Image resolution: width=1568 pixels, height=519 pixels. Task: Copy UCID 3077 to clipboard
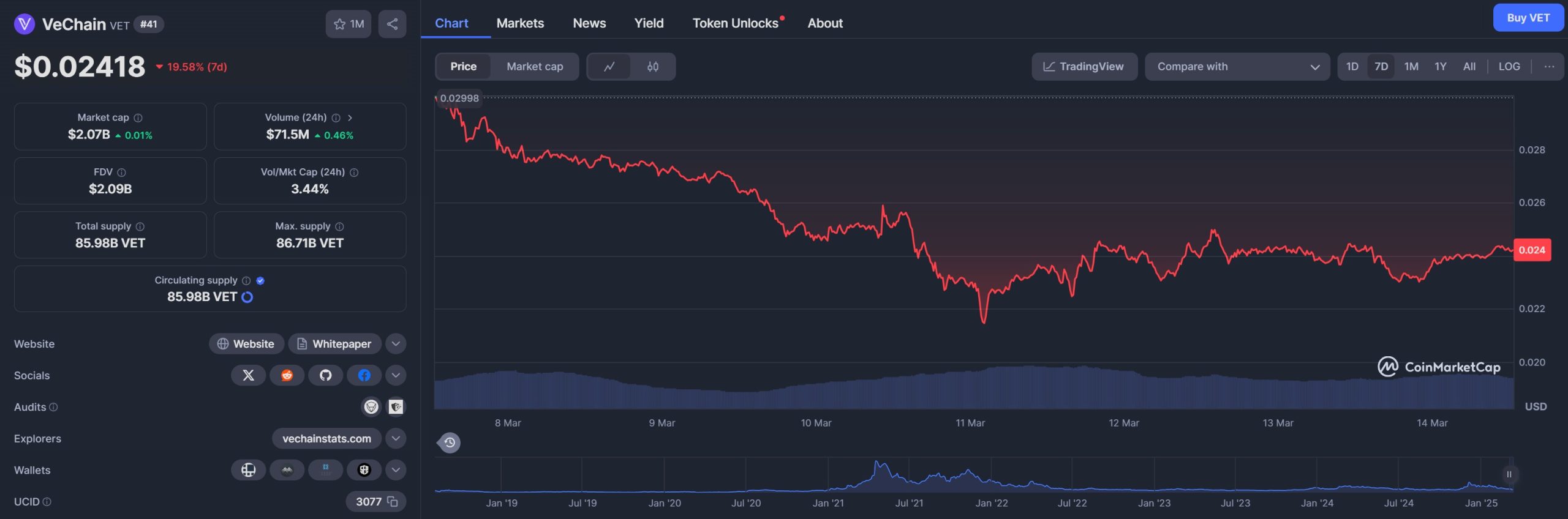393,502
